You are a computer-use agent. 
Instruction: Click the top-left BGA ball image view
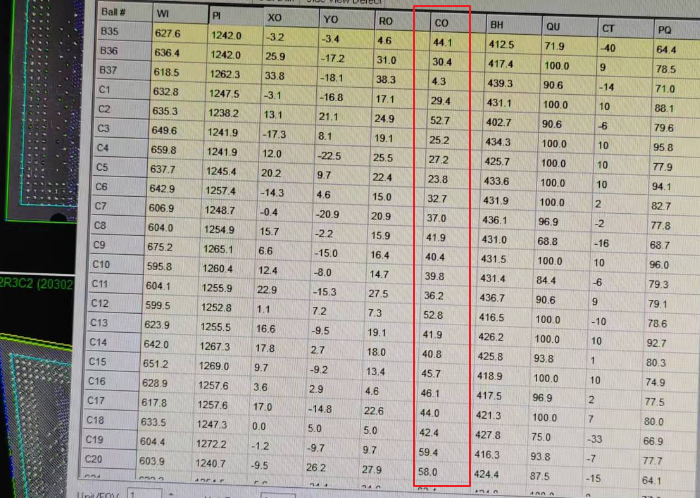point(40,110)
